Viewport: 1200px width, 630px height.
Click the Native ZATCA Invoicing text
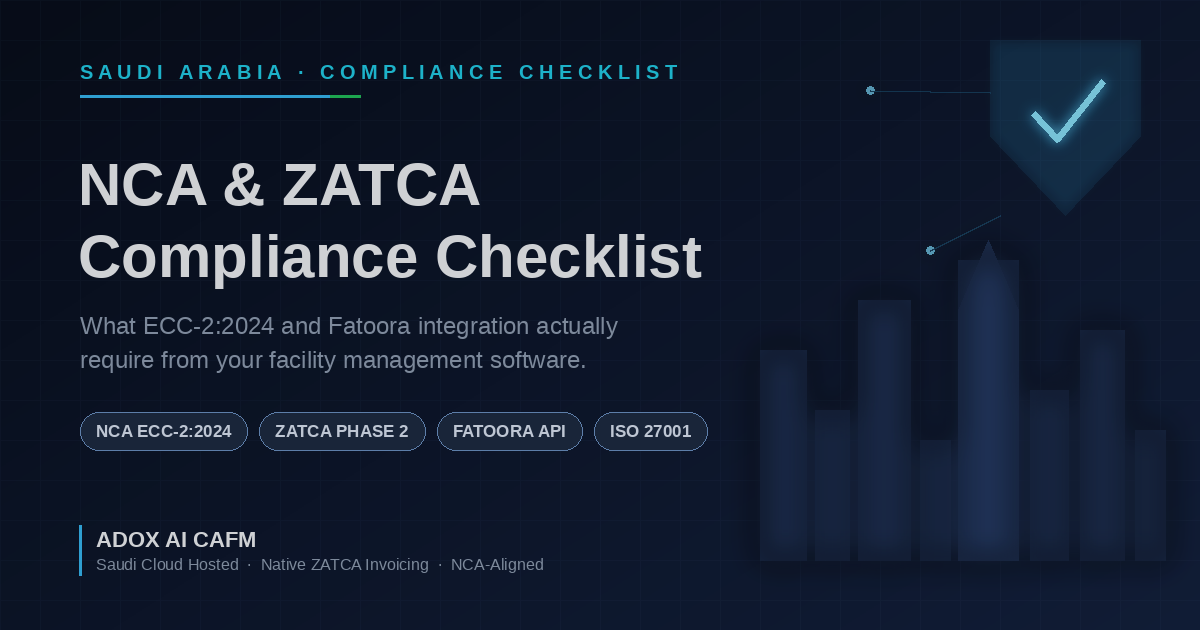[344, 565]
